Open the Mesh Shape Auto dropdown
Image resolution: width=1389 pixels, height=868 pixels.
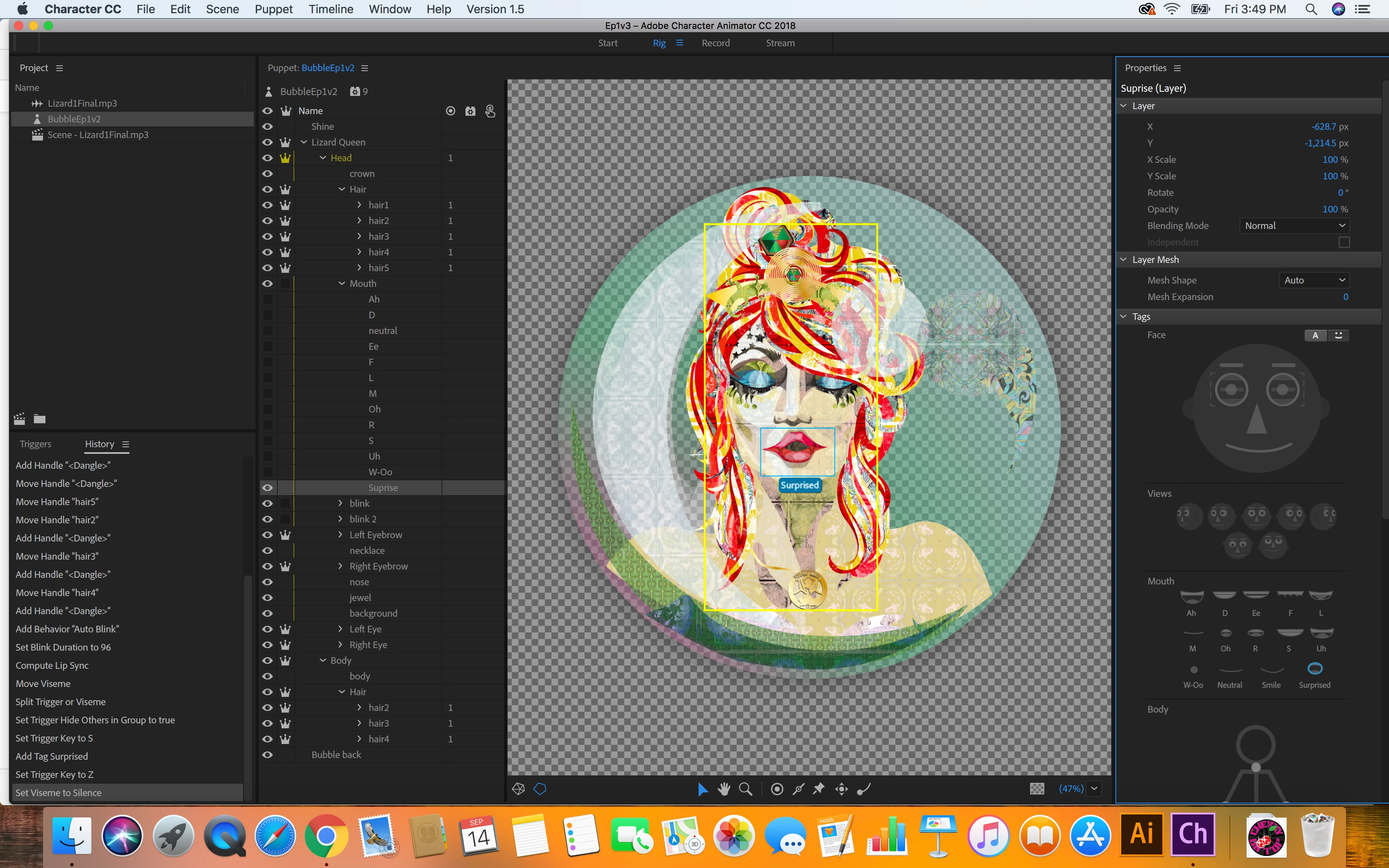click(1314, 280)
